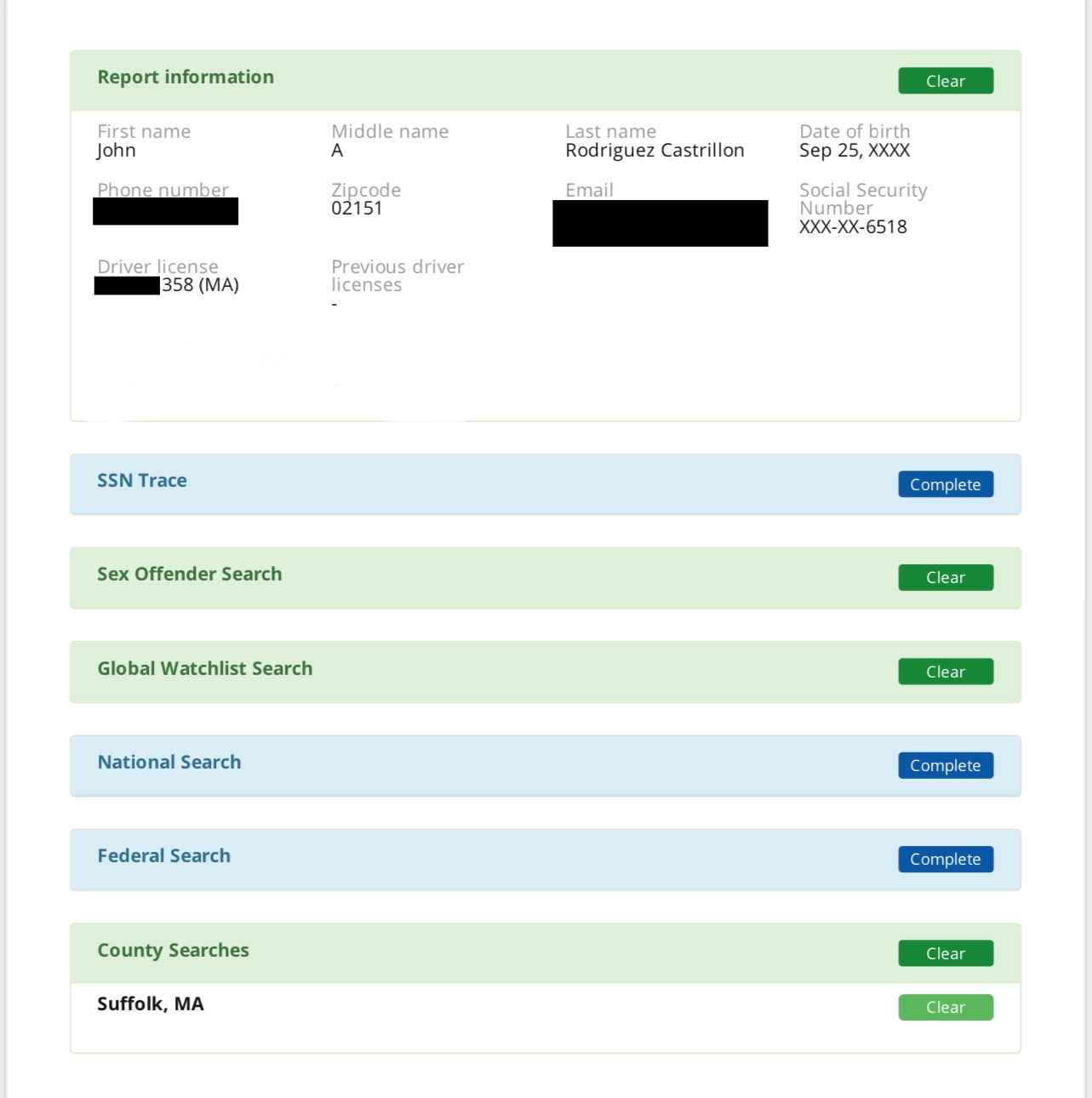Click the Social Security Number value ending 6518
Image resolution: width=1092 pixels, height=1098 pixels.
pyautogui.click(x=853, y=227)
